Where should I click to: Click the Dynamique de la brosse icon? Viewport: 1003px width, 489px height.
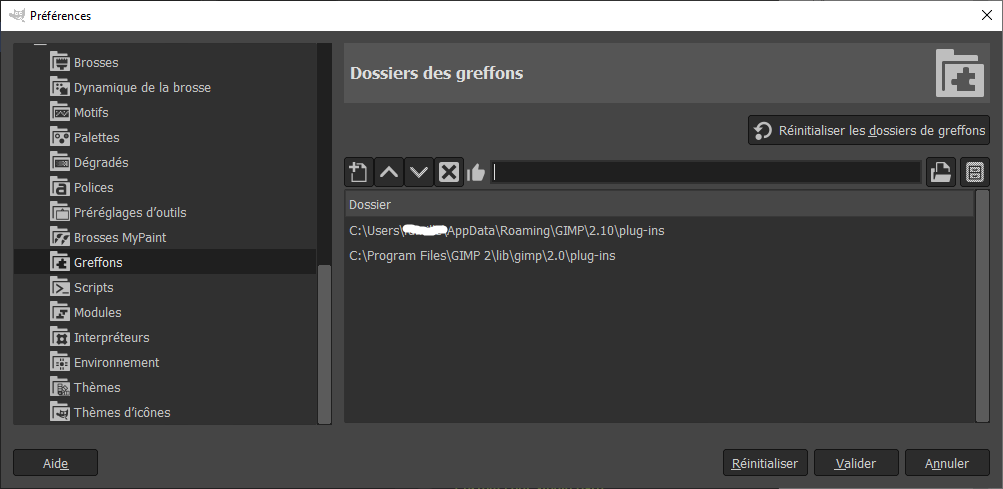click(59, 88)
